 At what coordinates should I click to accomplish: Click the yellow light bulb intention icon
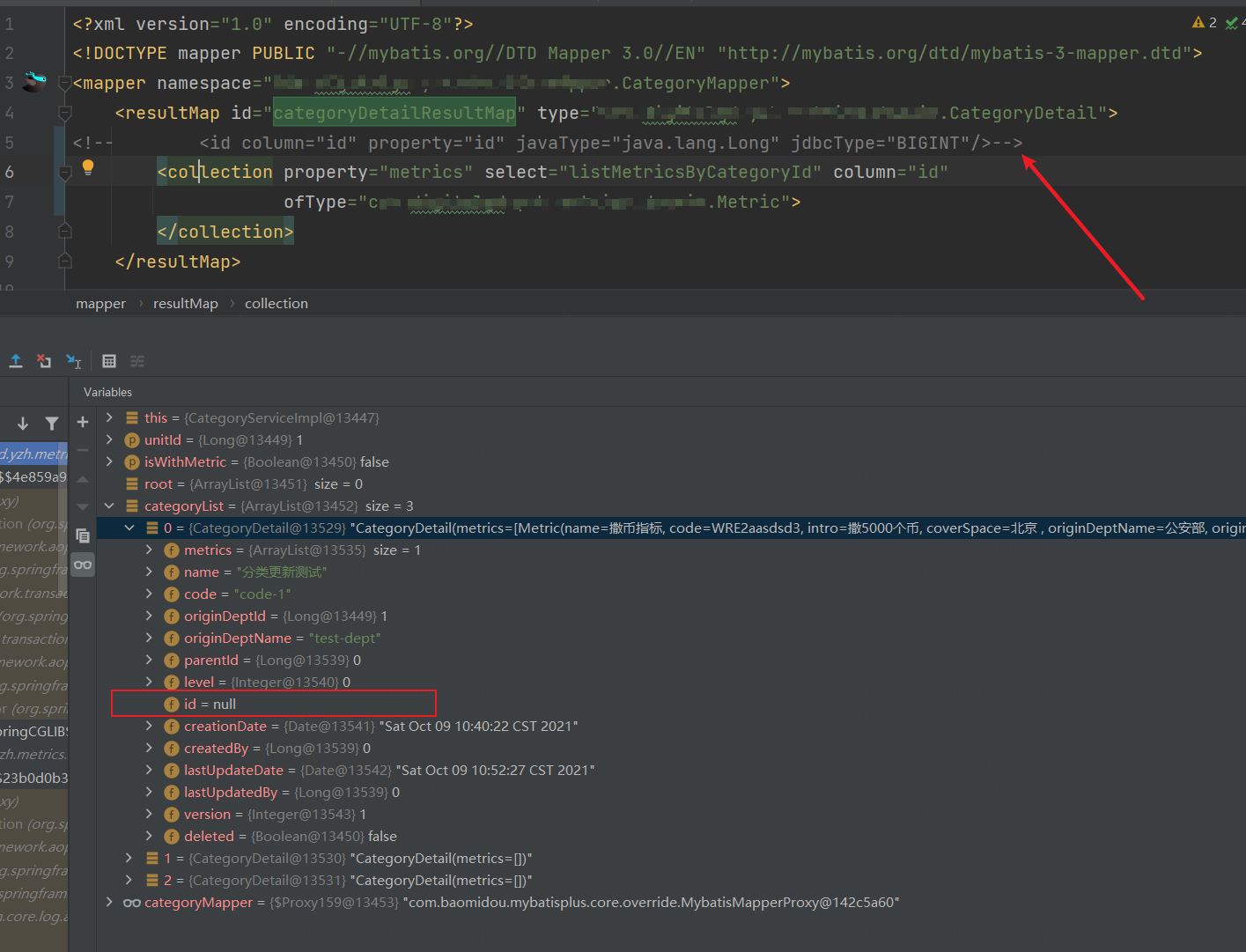click(88, 167)
